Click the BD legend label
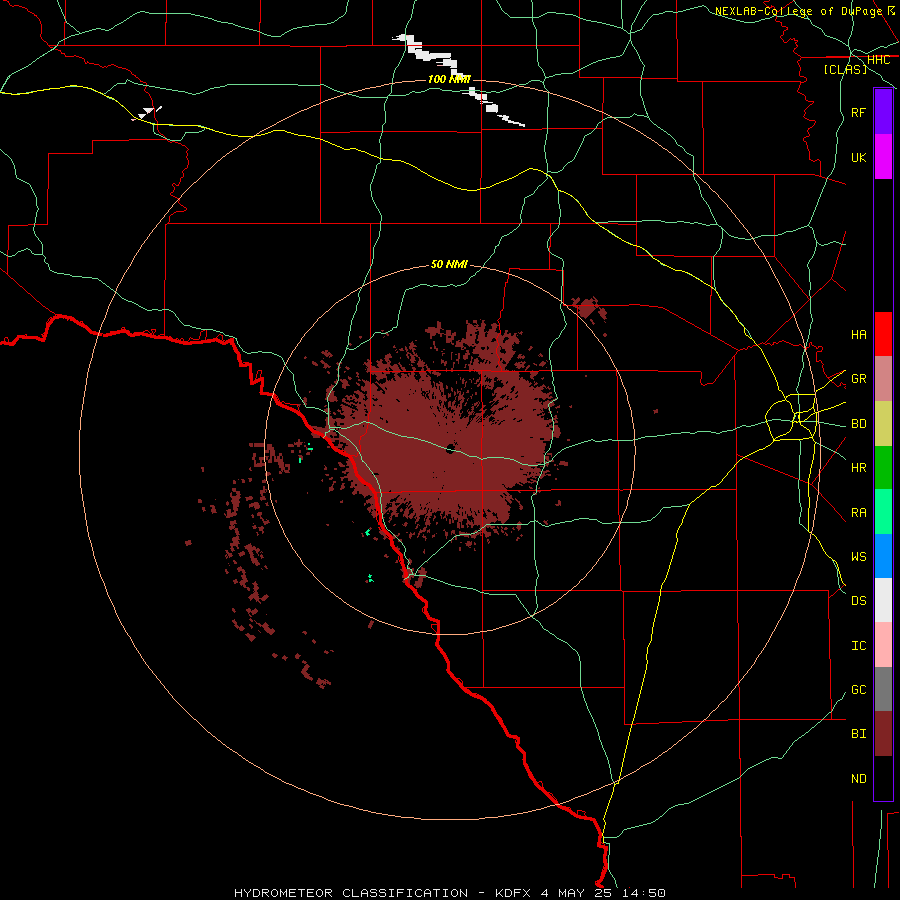This screenshot has height=900, width=900. point(858,424)
